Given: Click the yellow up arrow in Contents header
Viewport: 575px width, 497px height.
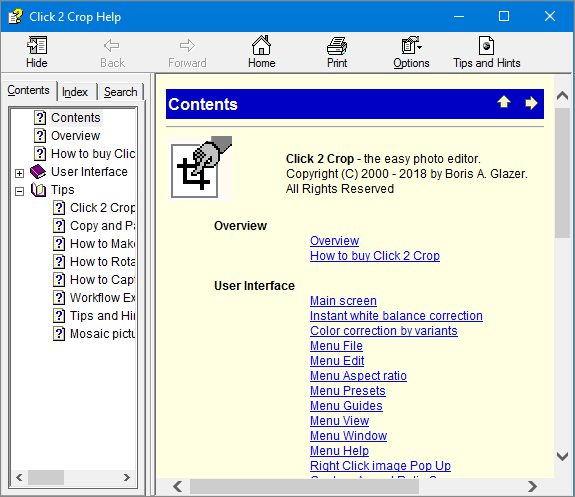Looking at the screenshot, I should 504,102.
